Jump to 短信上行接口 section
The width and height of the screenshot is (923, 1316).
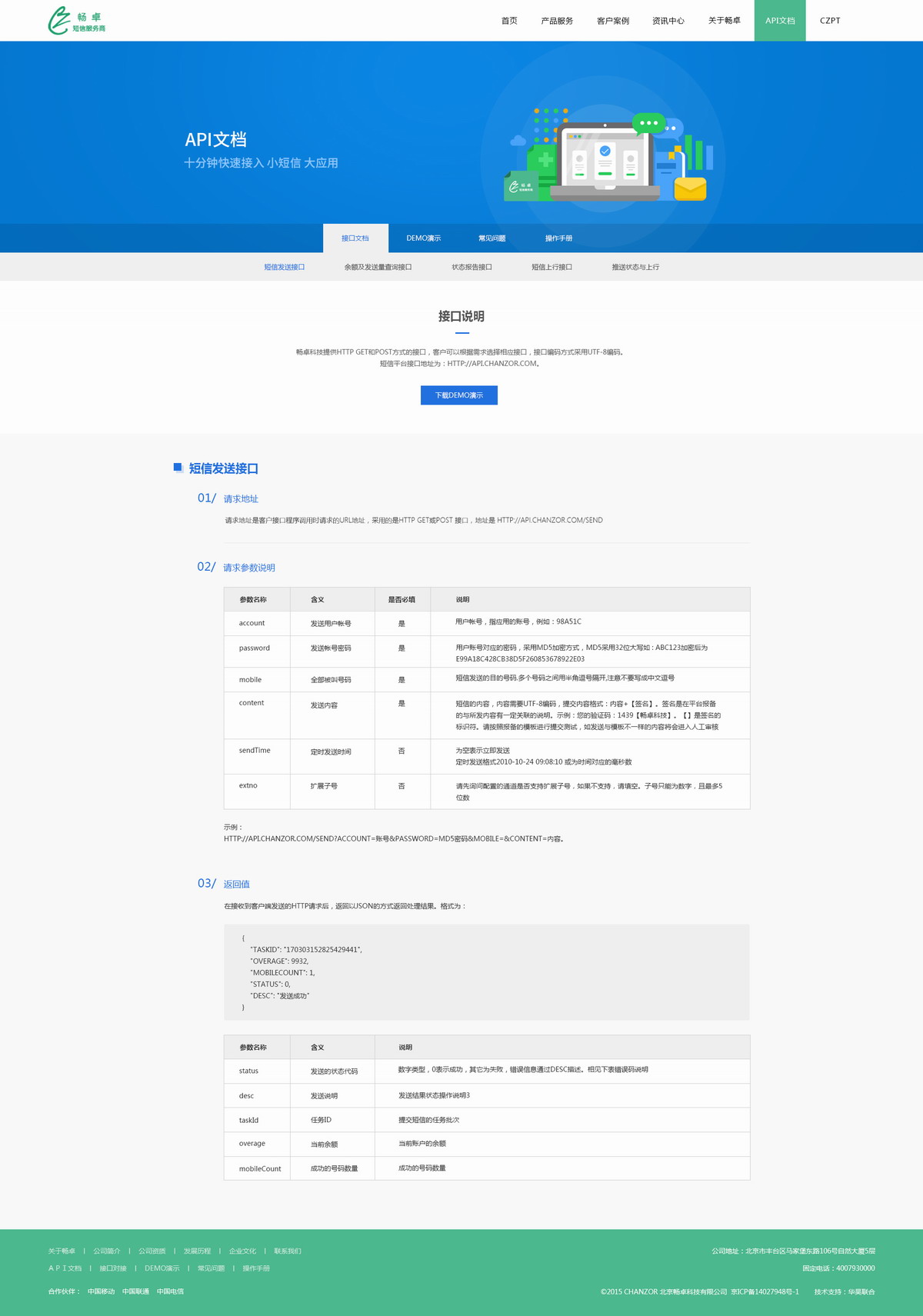click(x=551, y=267)
